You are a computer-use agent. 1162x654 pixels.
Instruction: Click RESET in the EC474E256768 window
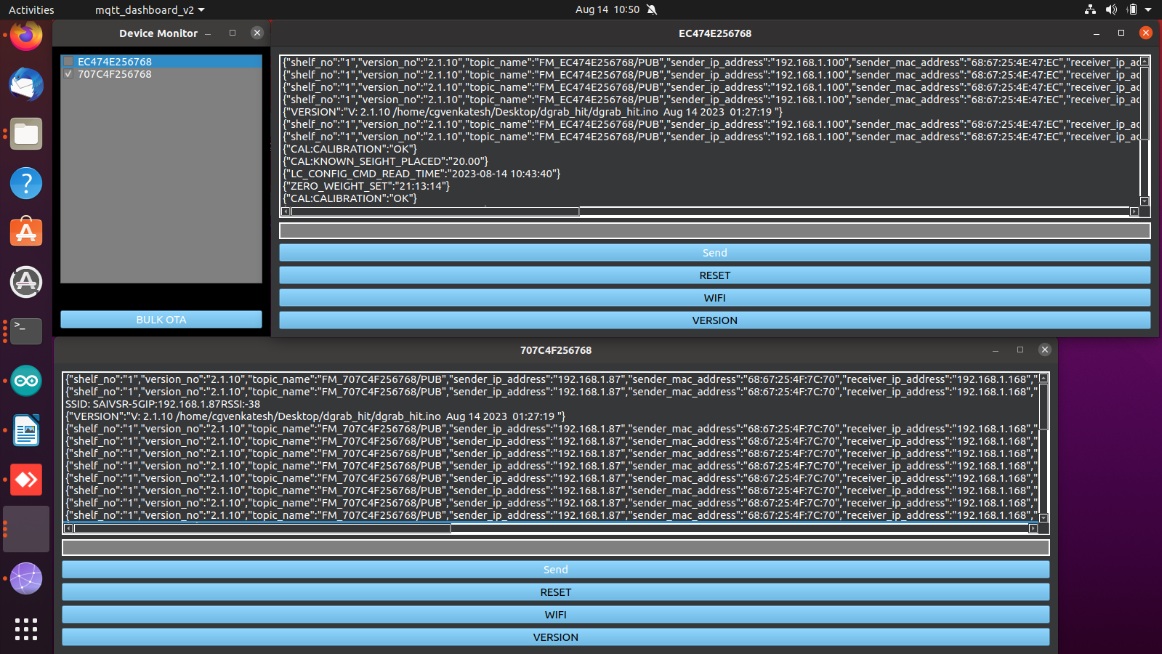click(714, 275)
